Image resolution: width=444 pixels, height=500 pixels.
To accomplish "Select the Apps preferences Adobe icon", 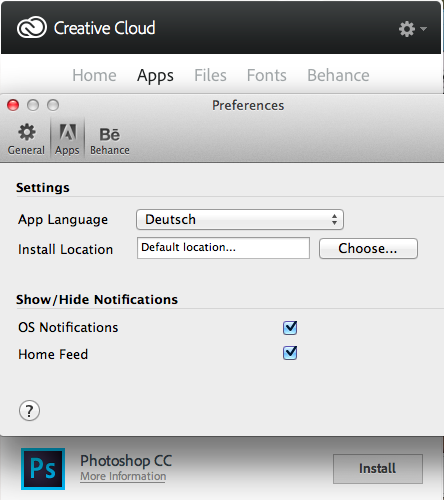I will [x=68, y=132].
